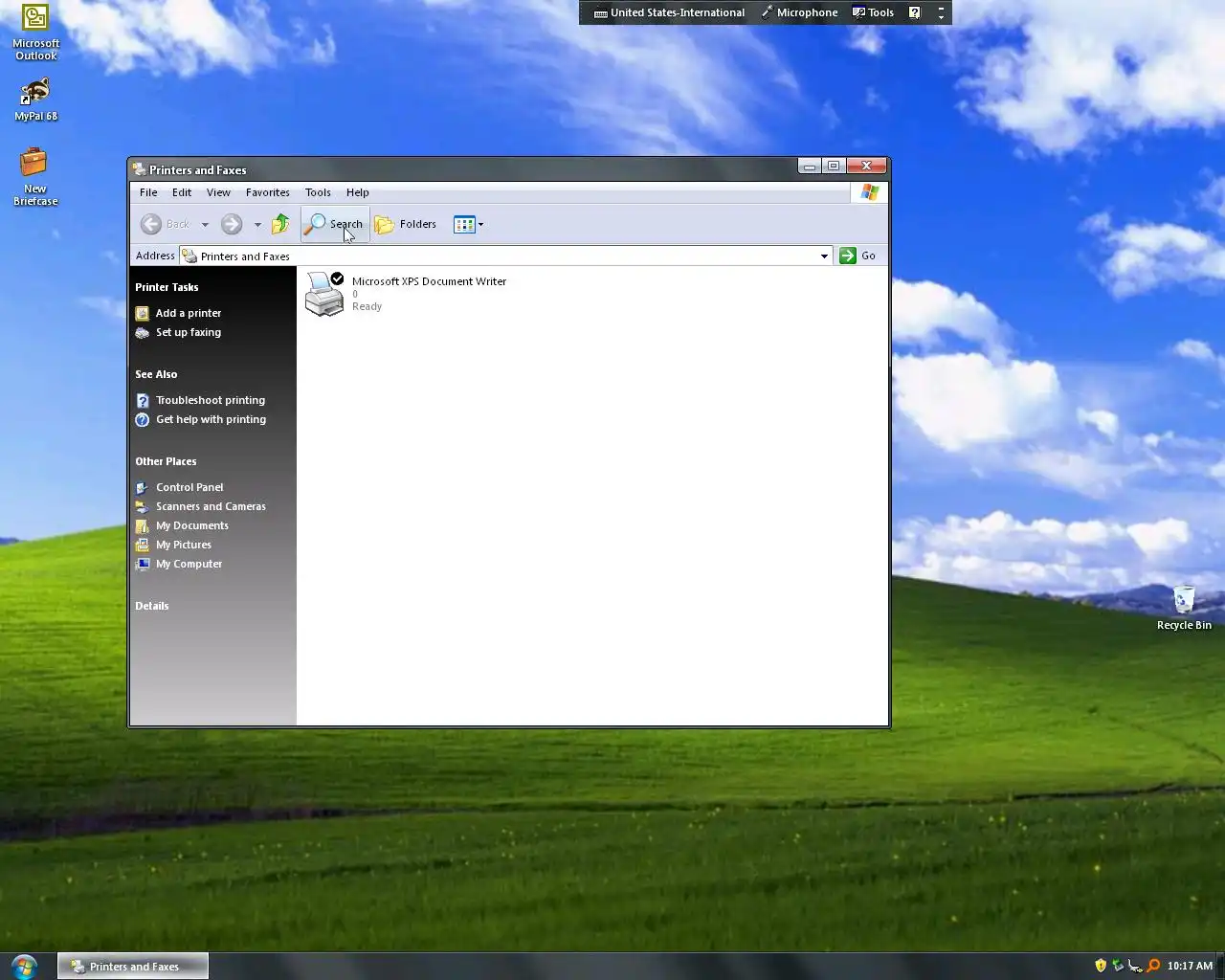Click the Back navigation arrow icon
The width and height of the screenshot is (1225, 980).
pos(151,224)
